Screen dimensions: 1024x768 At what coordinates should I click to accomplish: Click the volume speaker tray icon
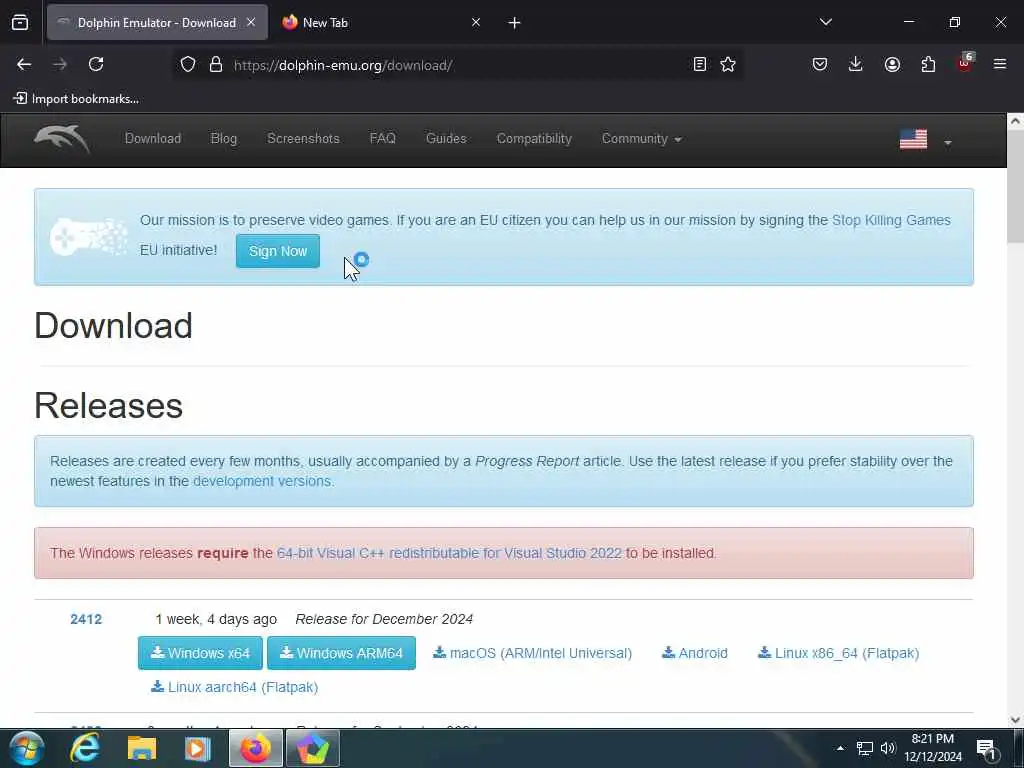(x=888, y=748)
